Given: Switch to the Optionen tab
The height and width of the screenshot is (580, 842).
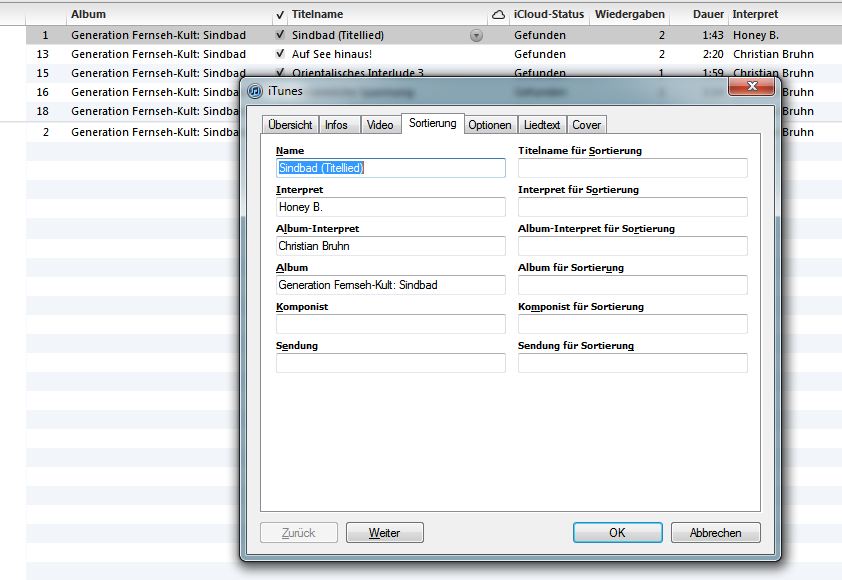Looking at the screenshot, I should tap(490, 125).
